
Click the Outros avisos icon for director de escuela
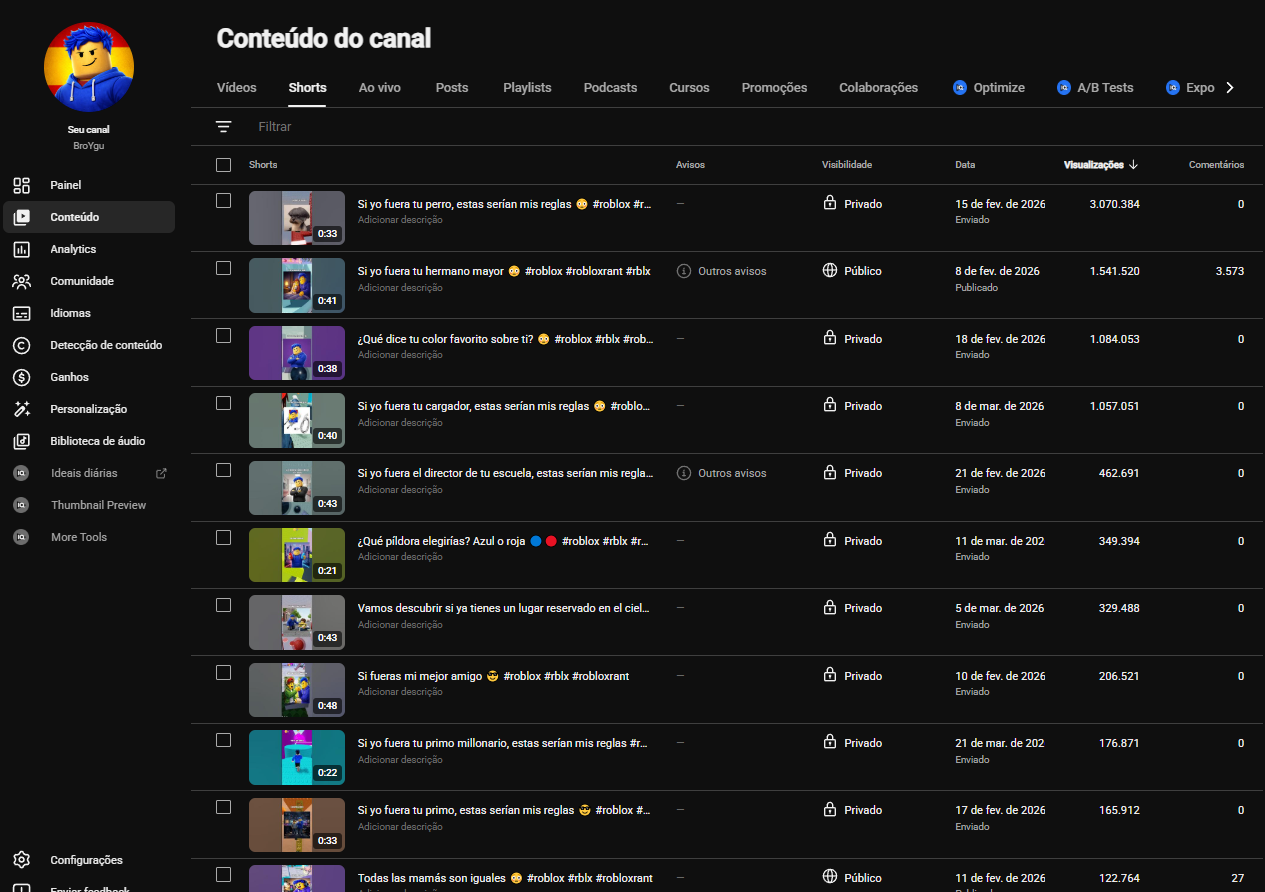pos(684,473)
